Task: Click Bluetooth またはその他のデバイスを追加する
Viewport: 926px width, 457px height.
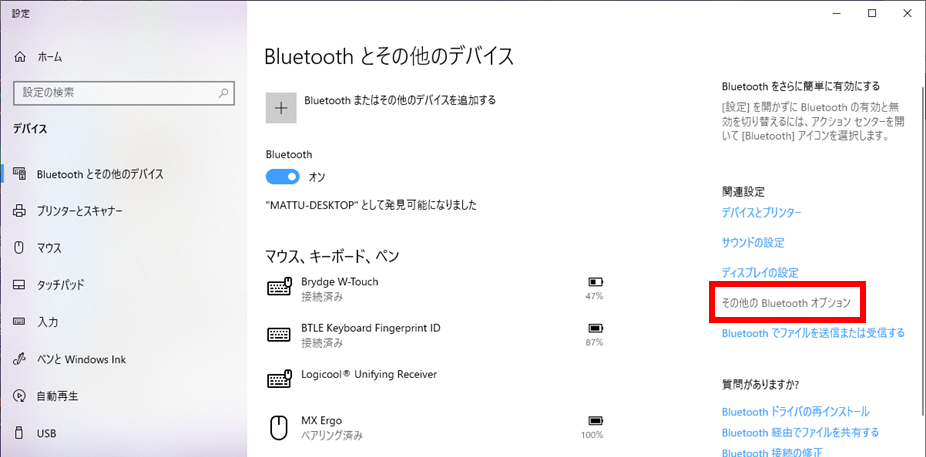Action: (400, 100)
